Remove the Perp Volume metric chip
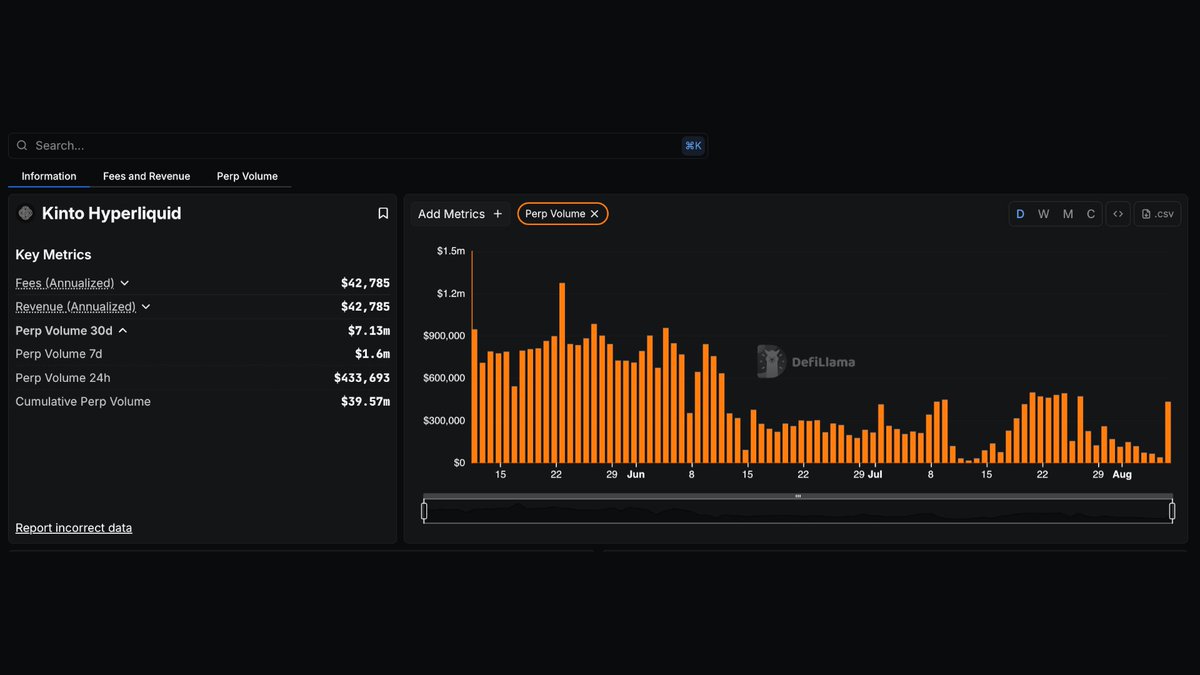Screen dimensions: 1200x675 pyautogui.click(x=594, y=214)
